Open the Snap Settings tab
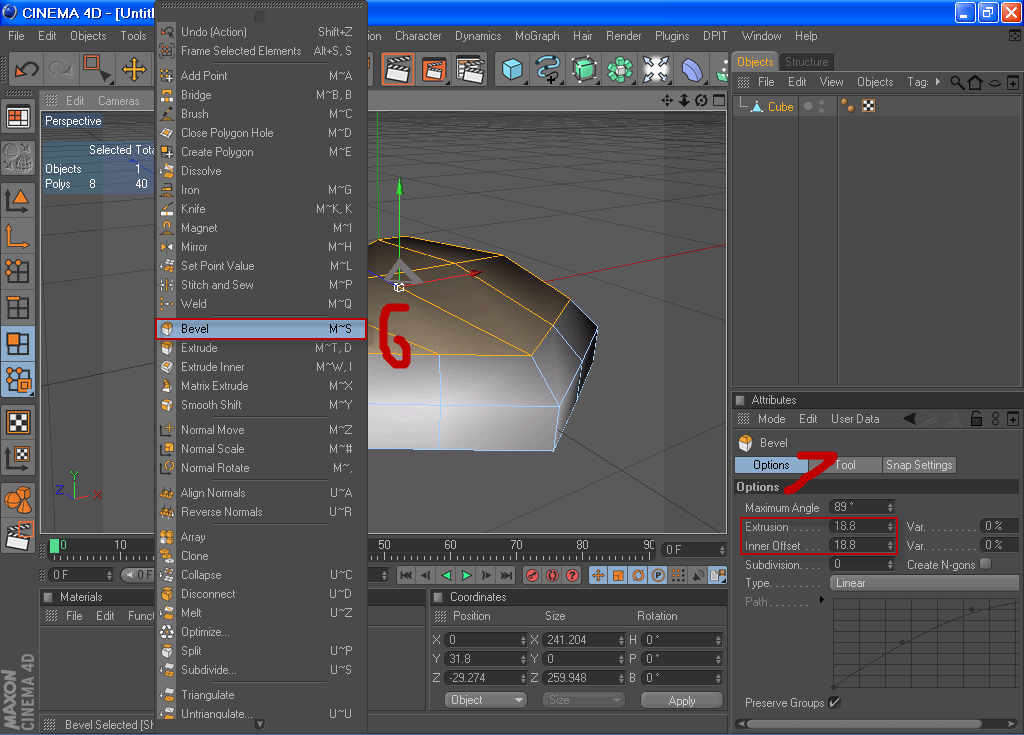 click(x=919, y=465)
